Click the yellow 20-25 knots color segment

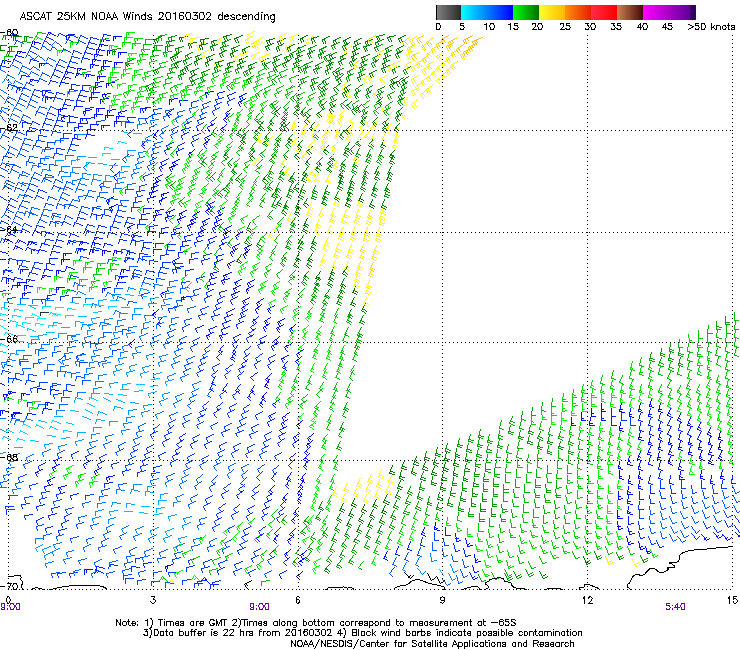552,12
